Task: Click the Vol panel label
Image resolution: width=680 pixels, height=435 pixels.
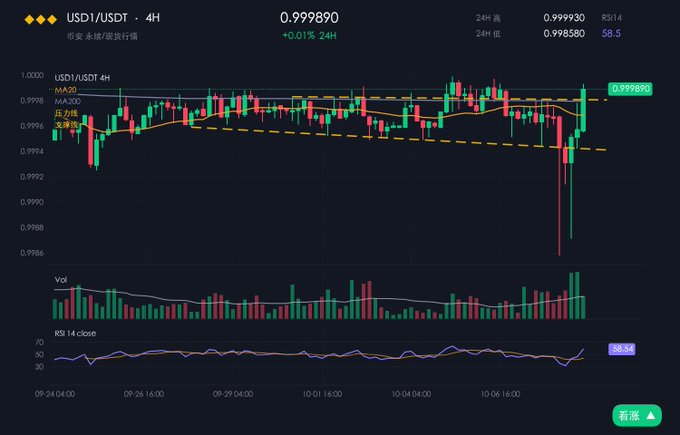Action: pos(61,280)
